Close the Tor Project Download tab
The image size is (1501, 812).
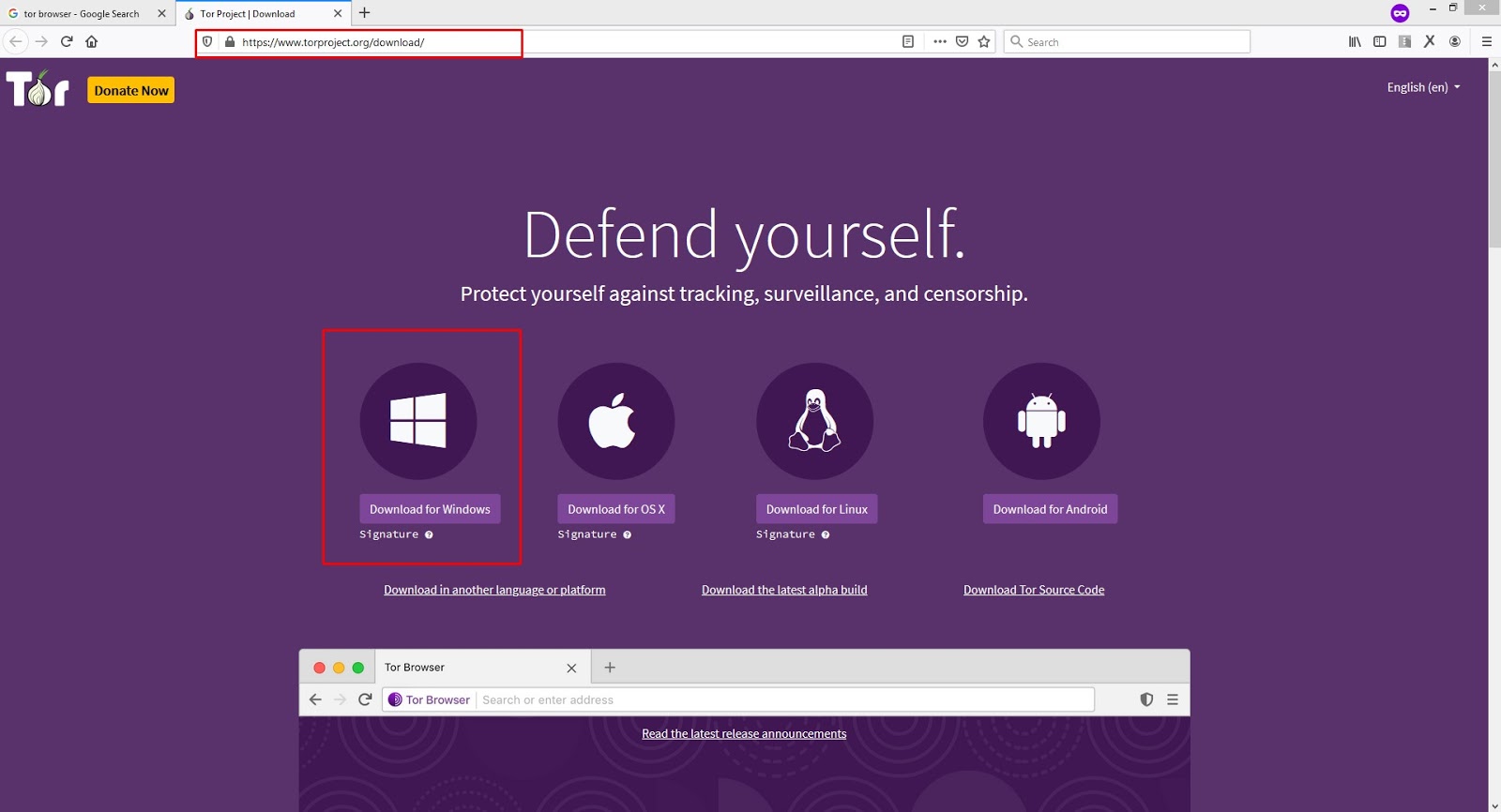[x=338, y=14]
